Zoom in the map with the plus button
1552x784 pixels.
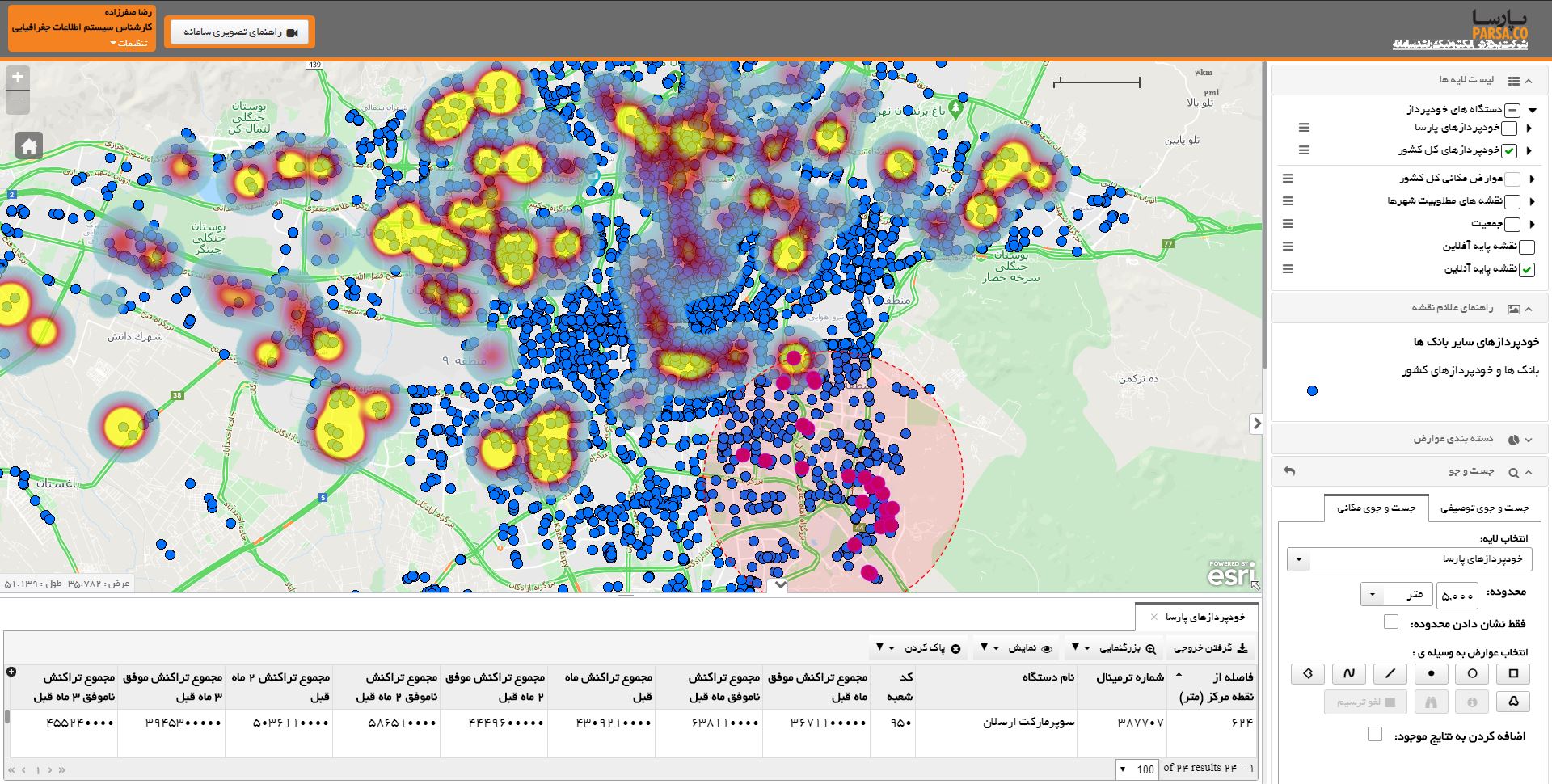(18, 78)
